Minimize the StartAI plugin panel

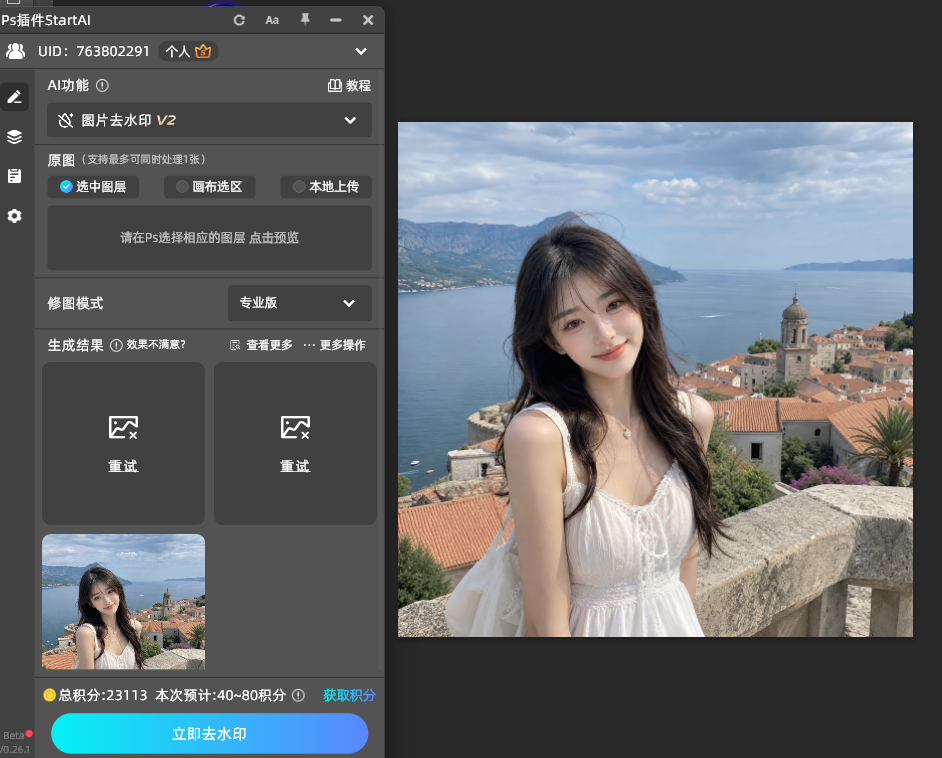click(x=336, y=20)
